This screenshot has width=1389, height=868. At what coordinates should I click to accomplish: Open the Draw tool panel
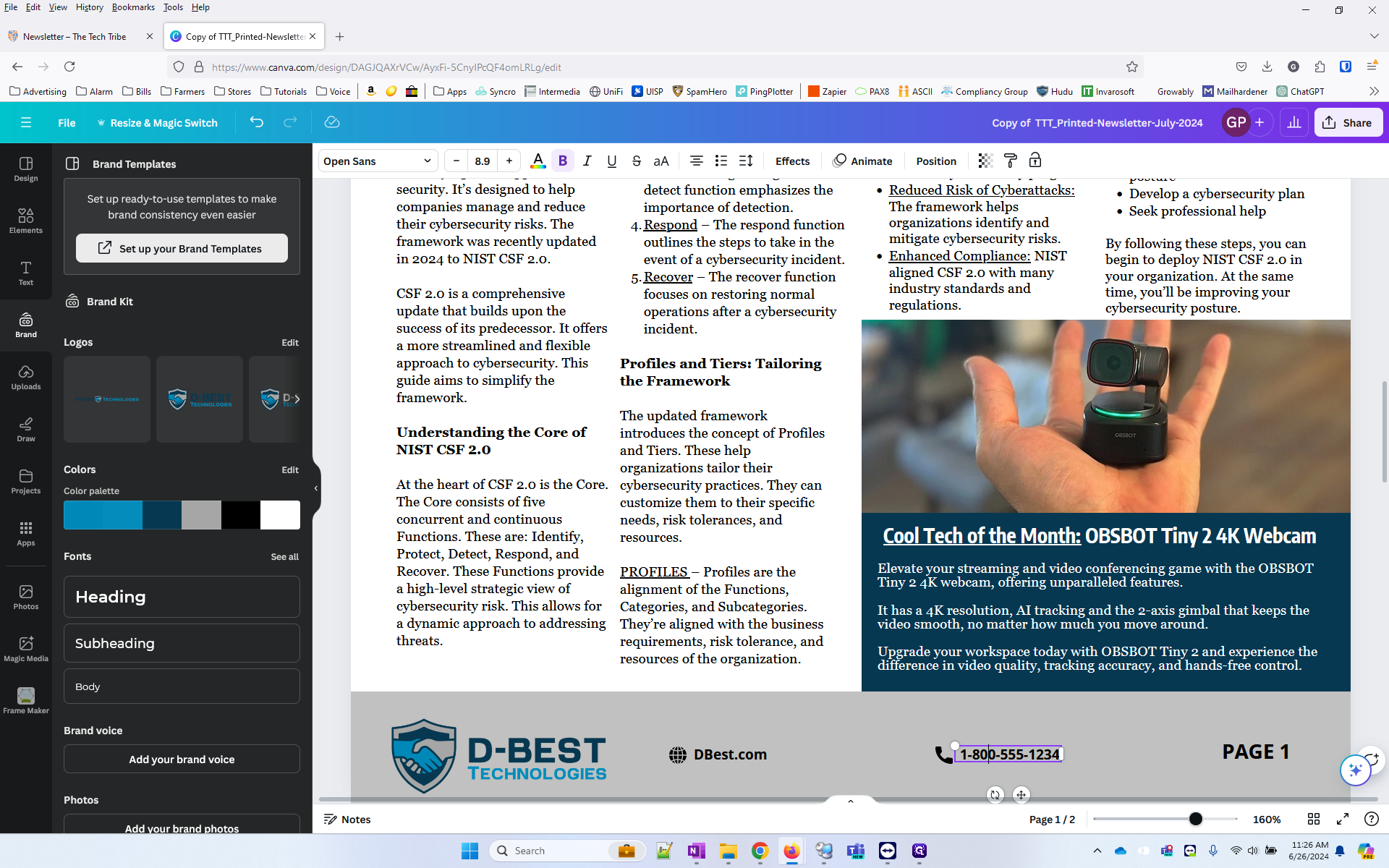pos(26,430)
